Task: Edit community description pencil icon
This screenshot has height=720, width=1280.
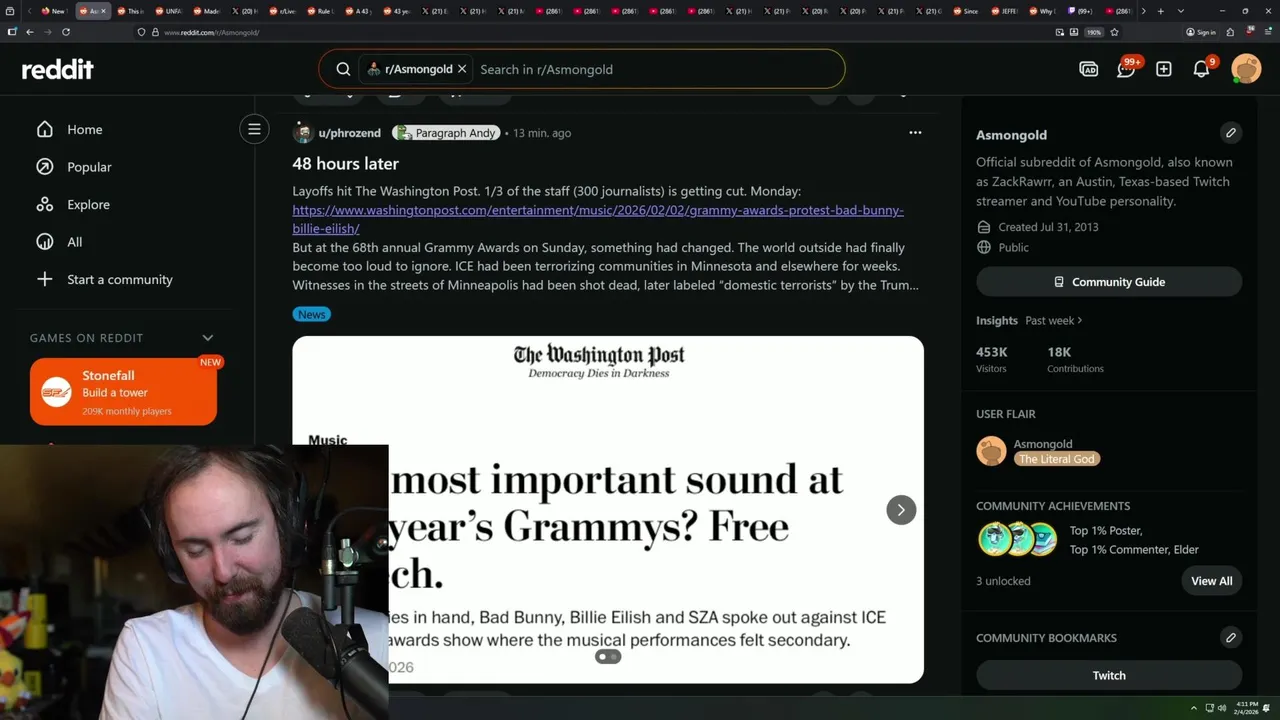Action: [x=1231, y=132]
